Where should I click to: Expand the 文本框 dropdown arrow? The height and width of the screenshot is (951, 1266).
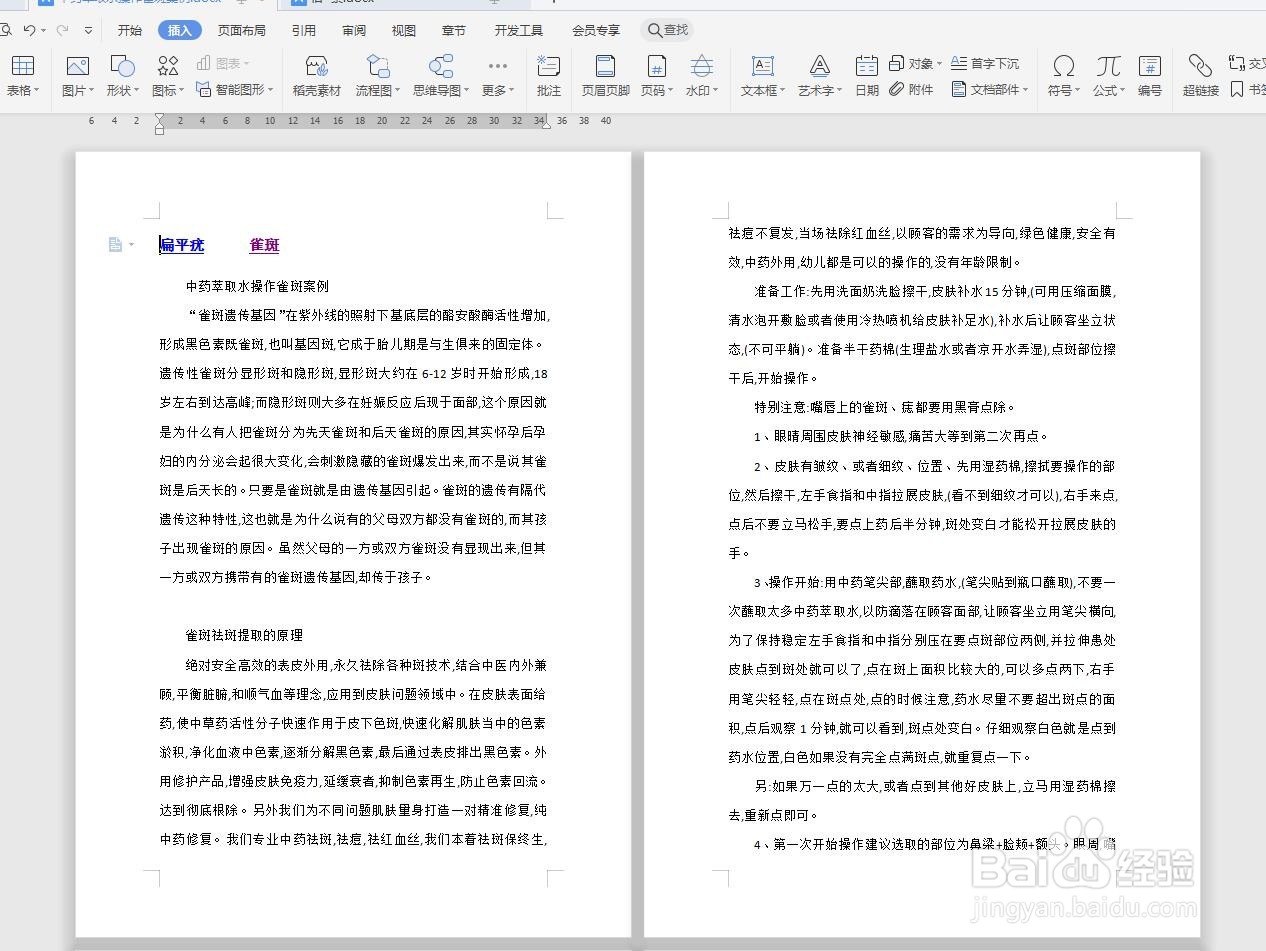pyautogui.click(x=781, y=90)
